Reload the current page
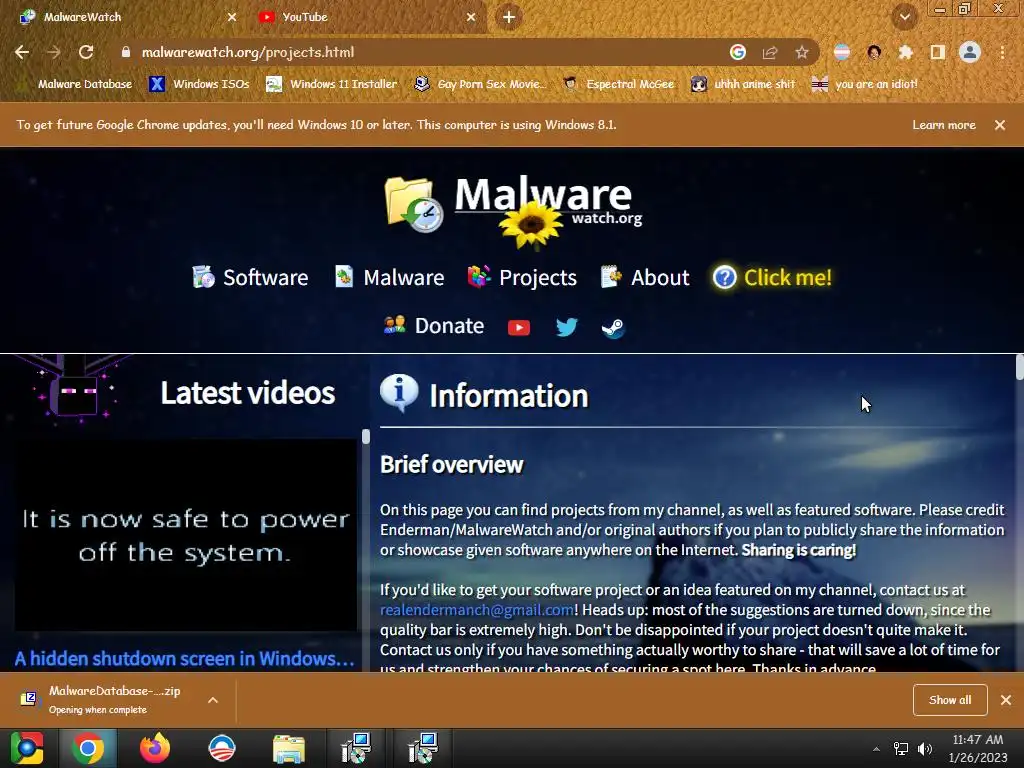Image resolution: width=1024 pixels, height=768 pixels. pyautogui.click(x=86, y=52)
